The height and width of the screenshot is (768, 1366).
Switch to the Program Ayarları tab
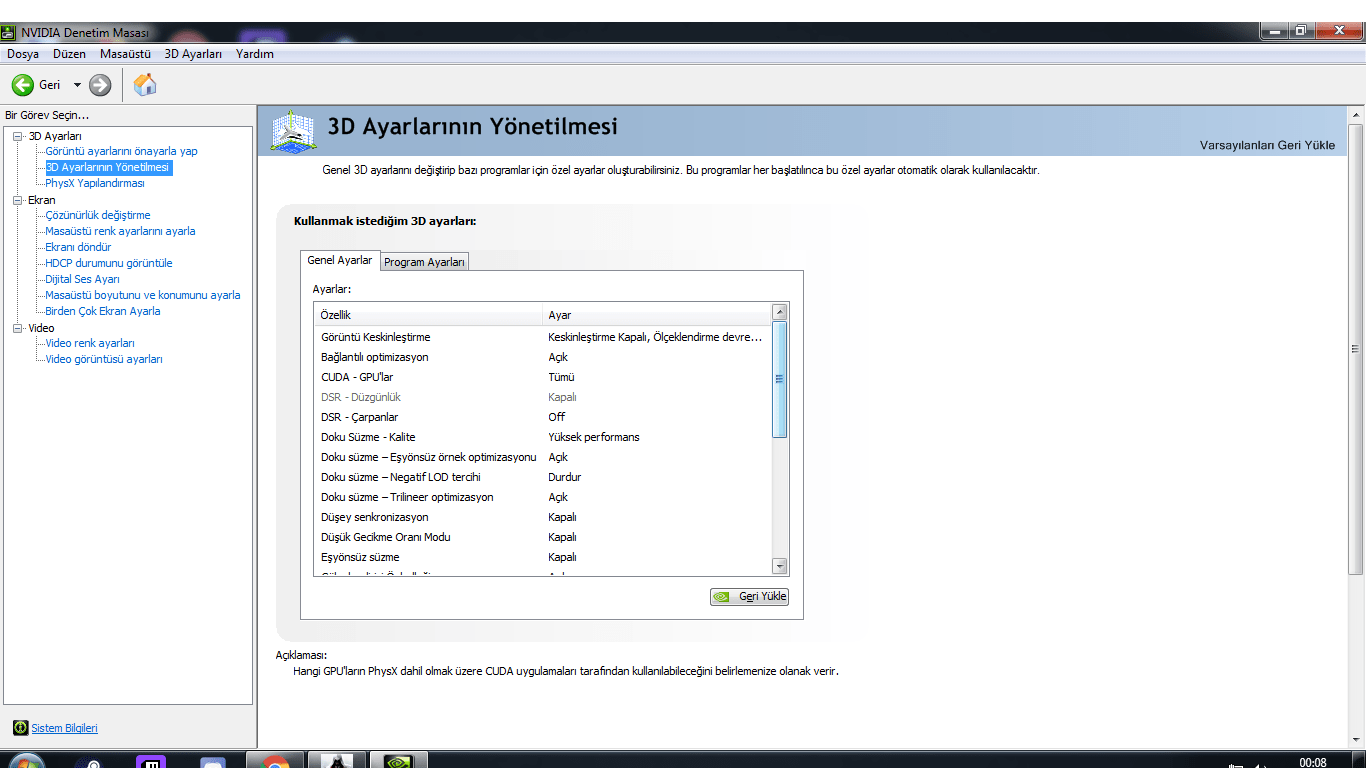tap(425, 262)
